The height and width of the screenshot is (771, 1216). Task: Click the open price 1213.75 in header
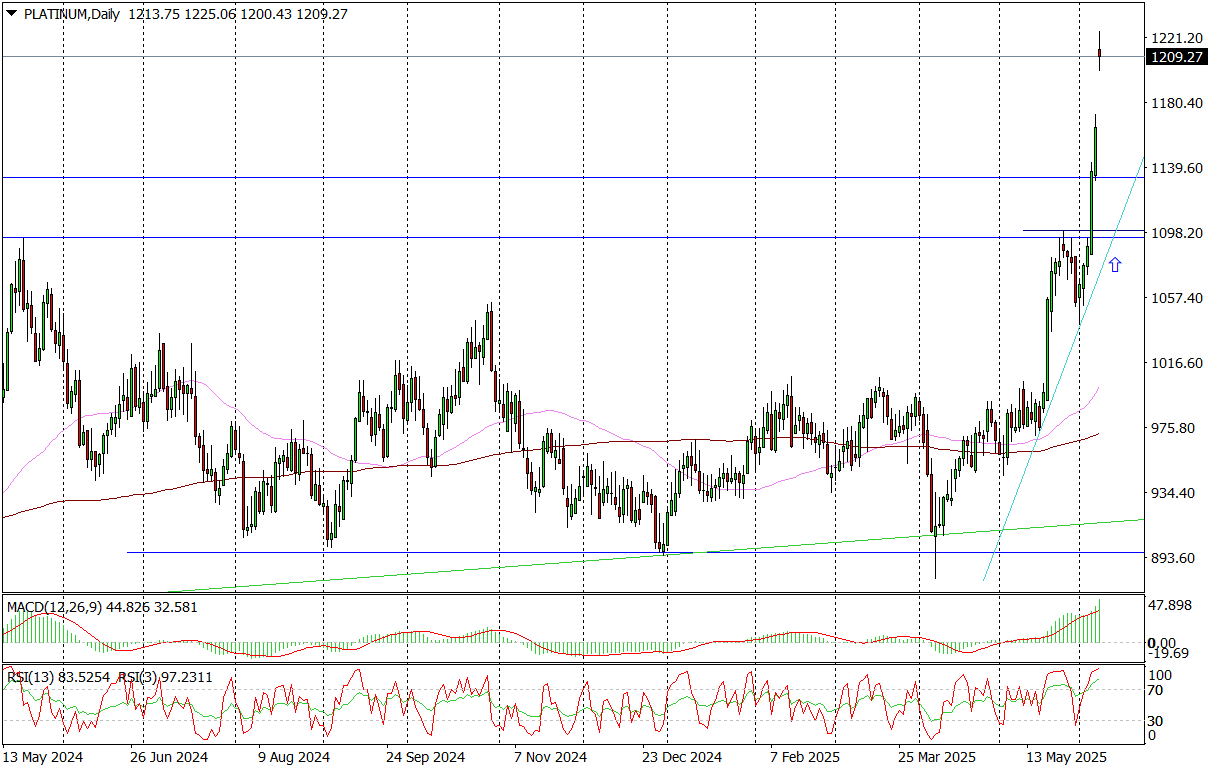tap(153, 15)
